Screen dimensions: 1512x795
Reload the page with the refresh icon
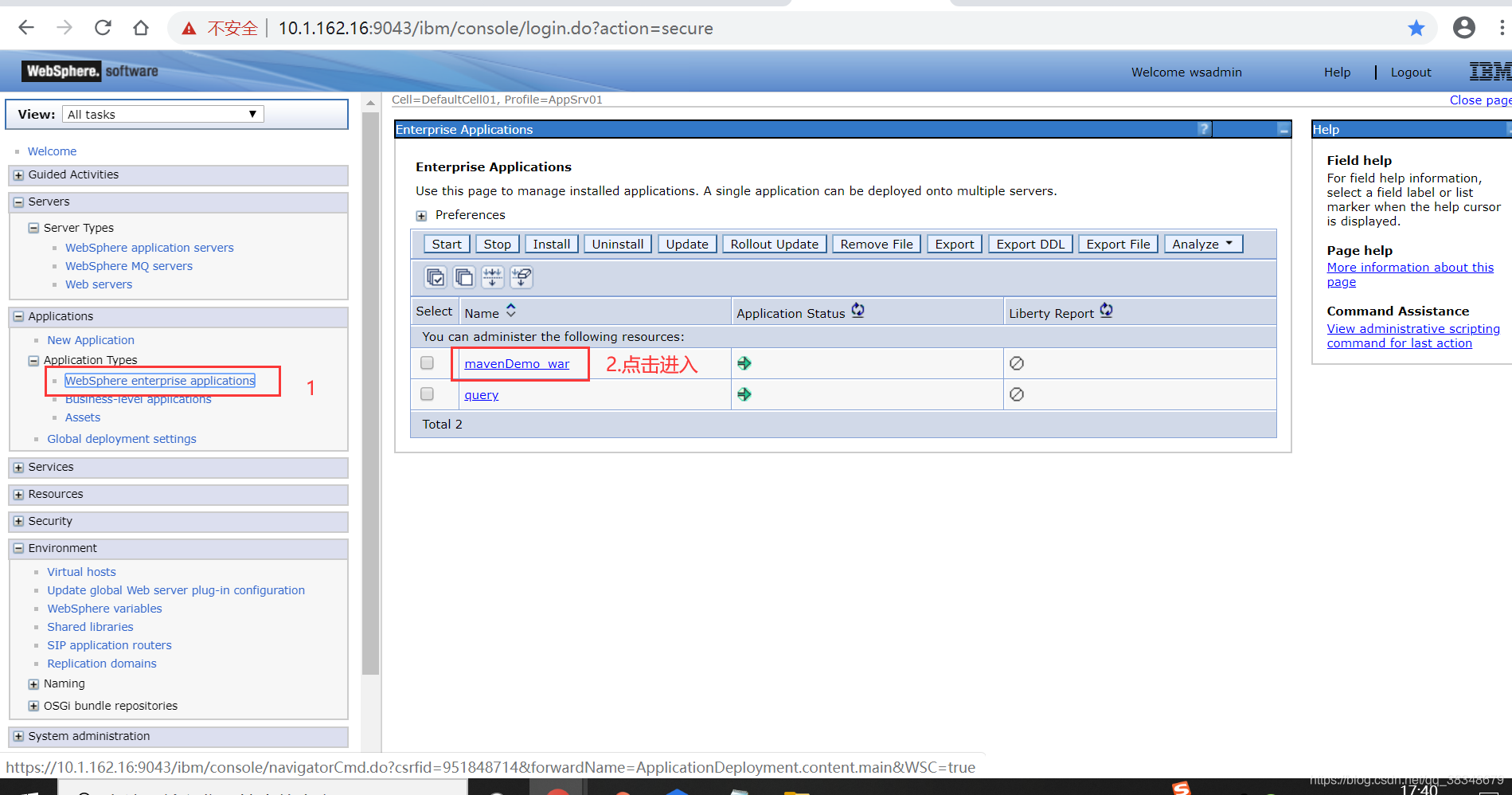tap(103, 28)
